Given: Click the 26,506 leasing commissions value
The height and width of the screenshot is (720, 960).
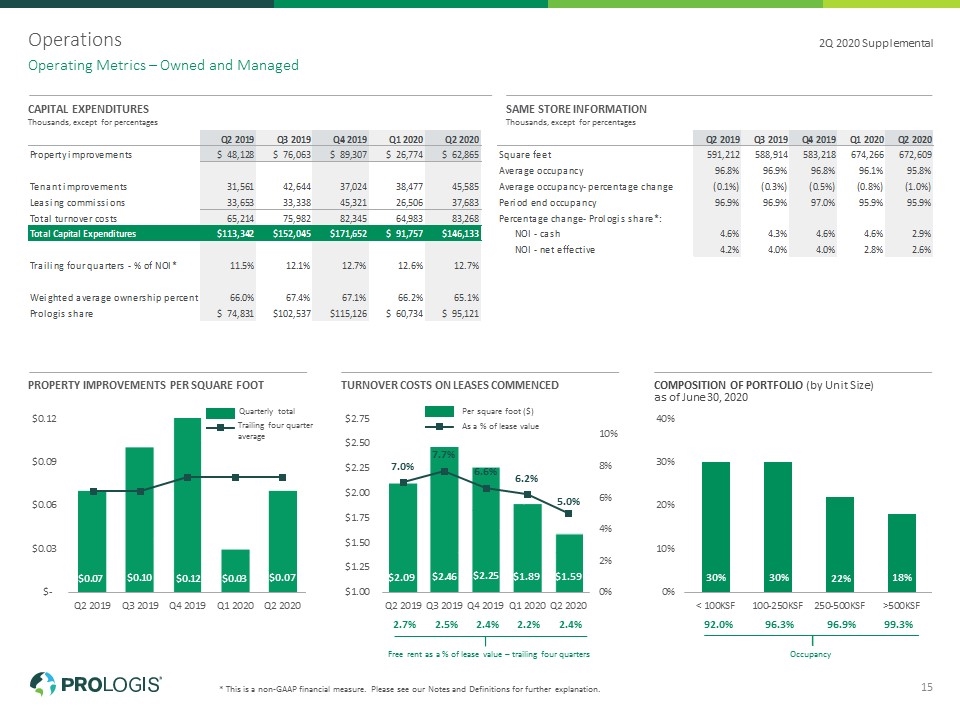Looking at the screenshot, I should pos(410,203).
